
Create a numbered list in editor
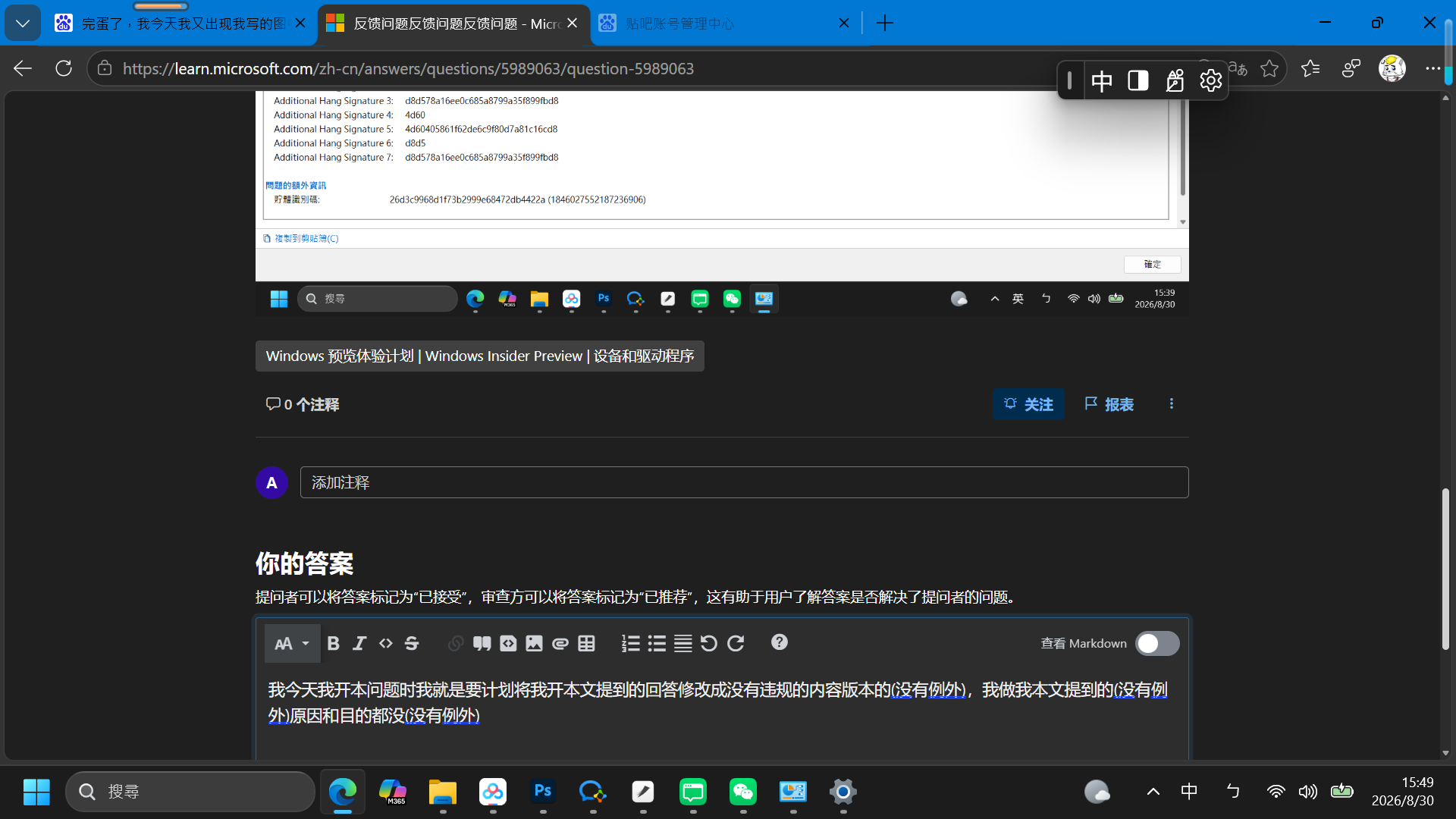tap(631, 643)
